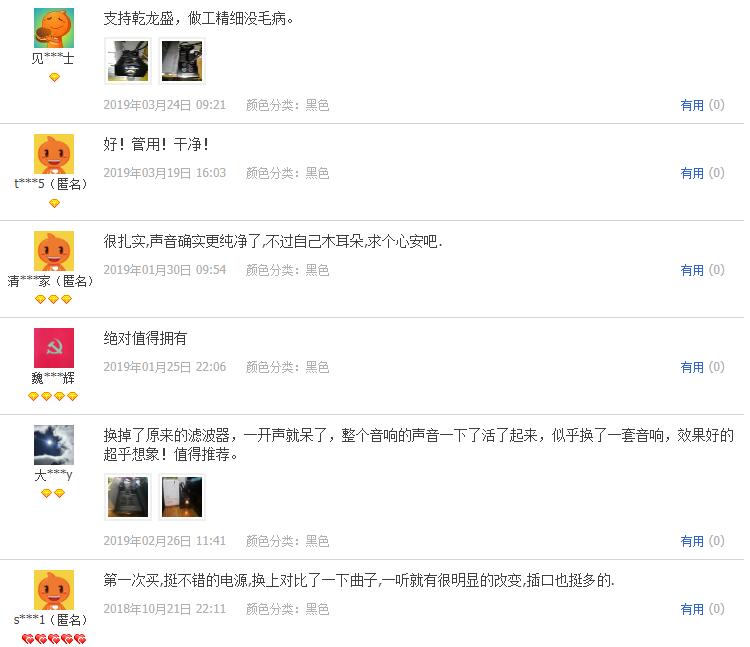Open moon-sky avatar of user 大***y
Viewport: 750px width, 647px height.
[54, 445]
